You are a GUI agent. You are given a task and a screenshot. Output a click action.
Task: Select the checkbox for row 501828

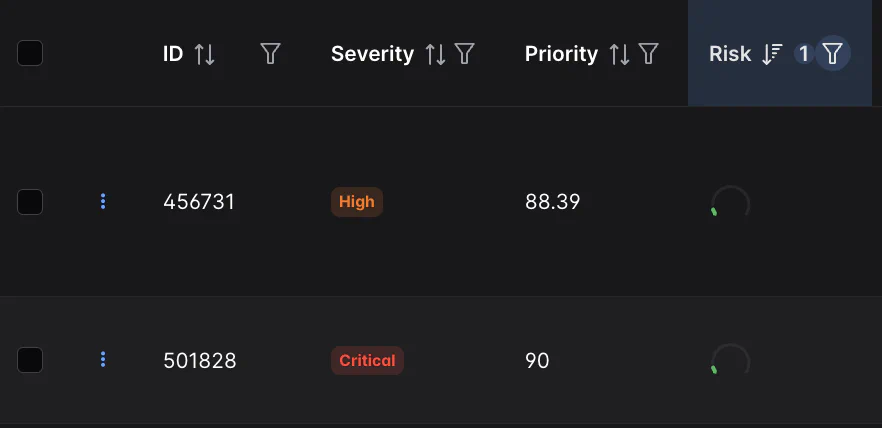click(30, 360)
